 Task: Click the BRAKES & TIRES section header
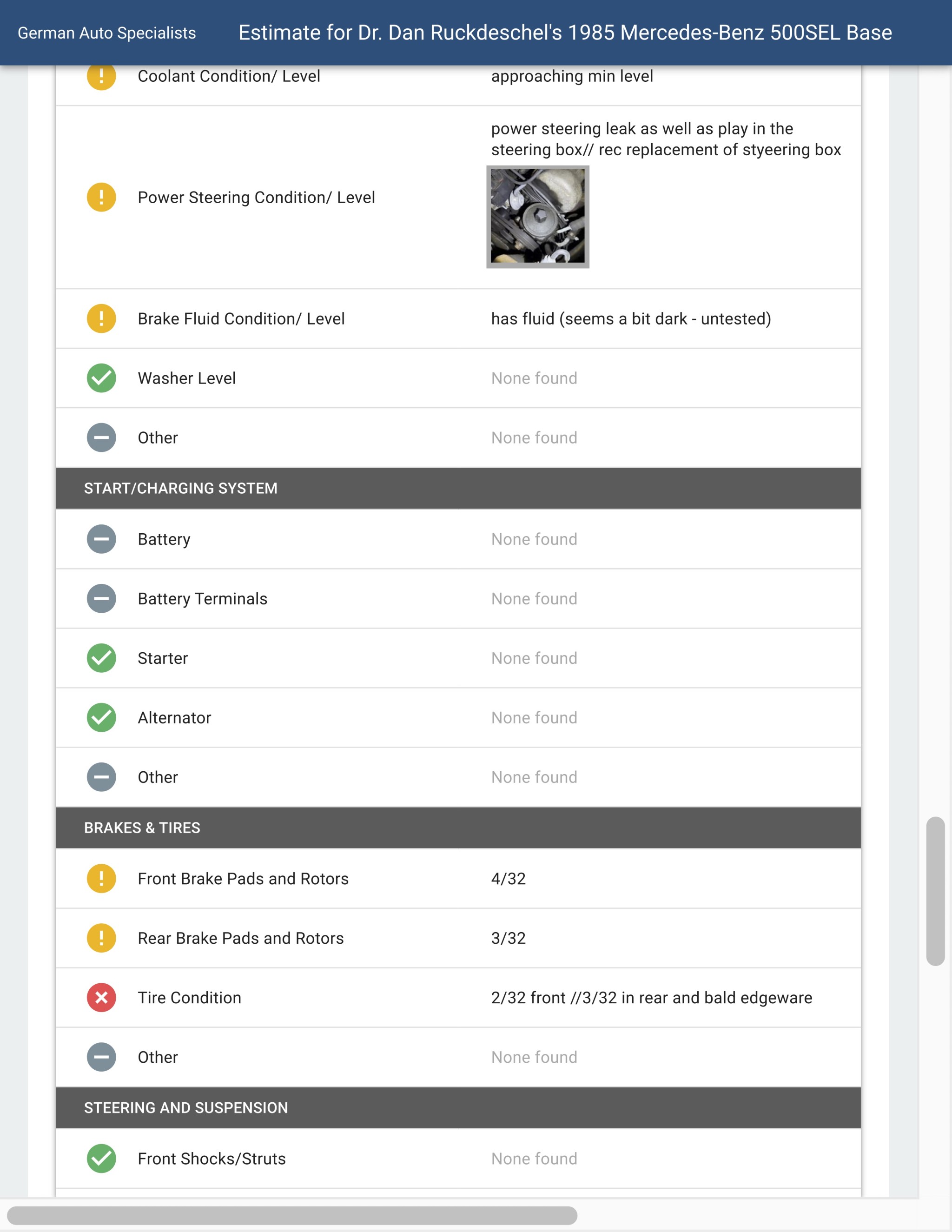(x=142, y=828)
